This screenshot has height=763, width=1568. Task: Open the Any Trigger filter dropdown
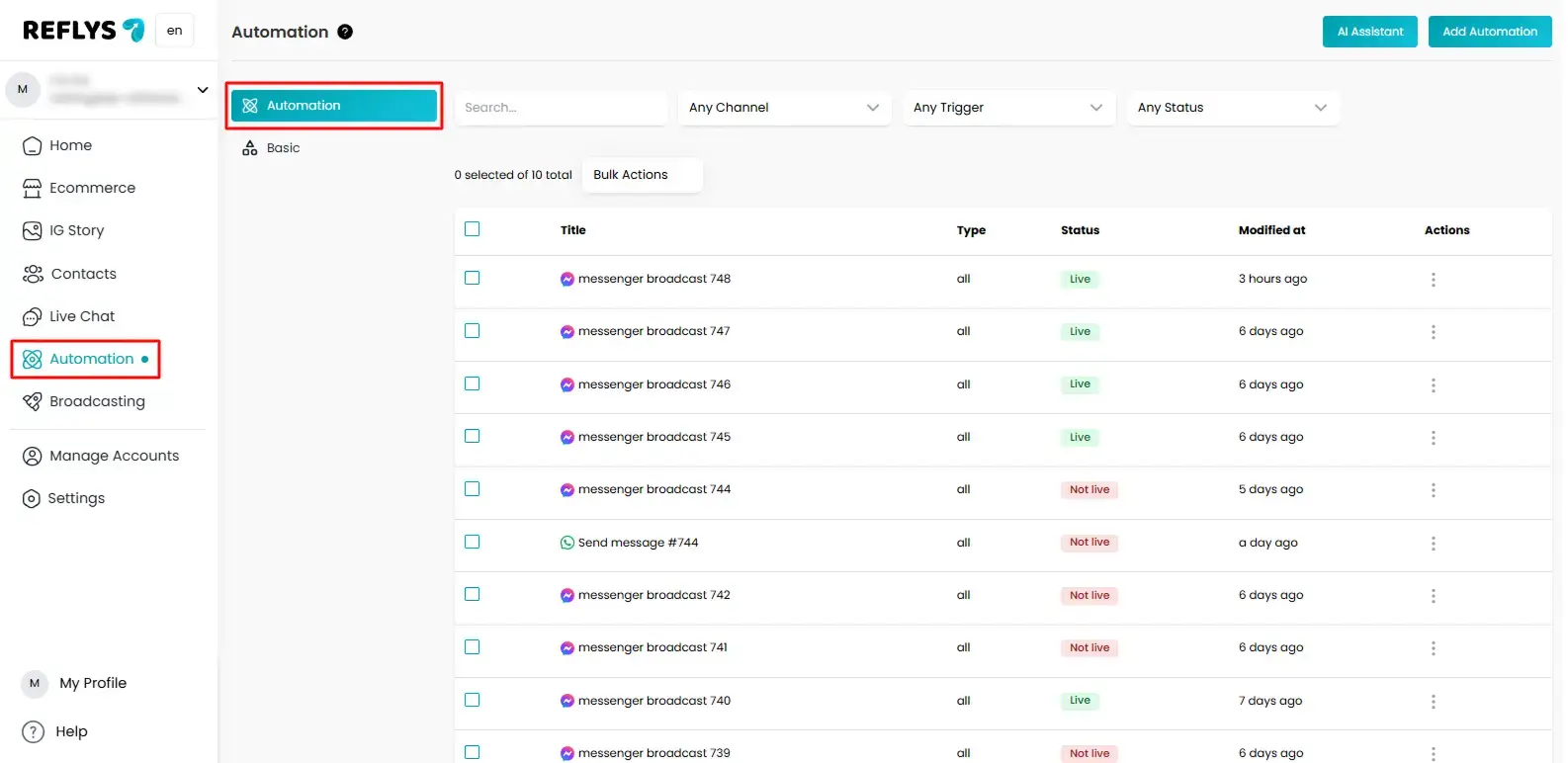pos(1007,108)
